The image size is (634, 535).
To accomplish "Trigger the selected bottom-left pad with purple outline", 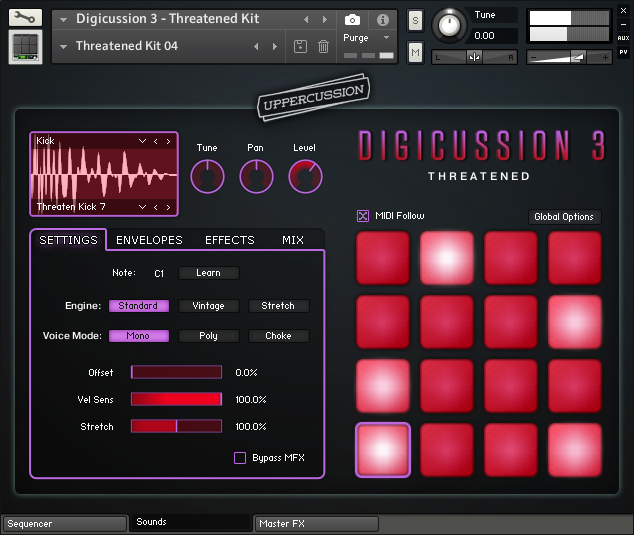I will [383, 450].
